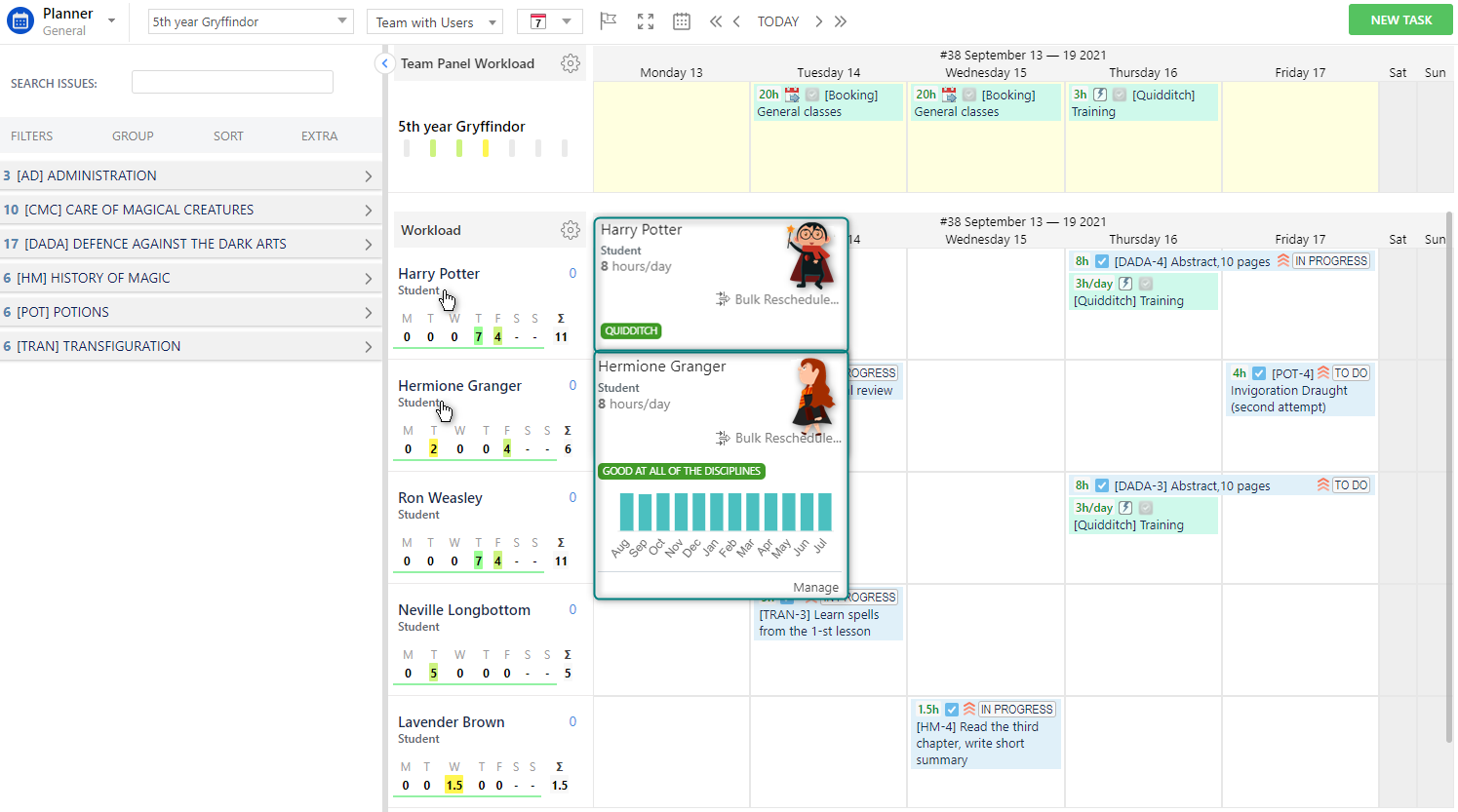Expand the [HM] HISTORY OF MAGIC group
1458x812 pixels.
pyautogui.click(x=191, y=278)
